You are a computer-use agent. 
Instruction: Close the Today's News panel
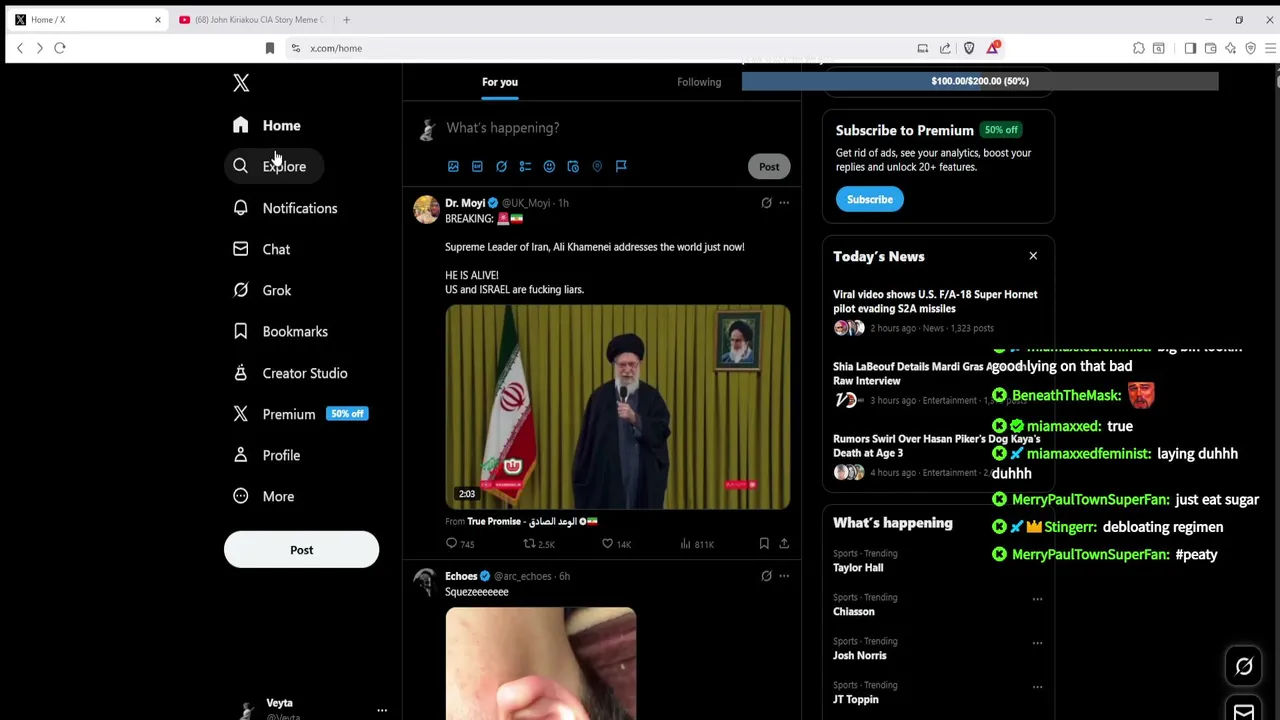tap(1033, 256)
